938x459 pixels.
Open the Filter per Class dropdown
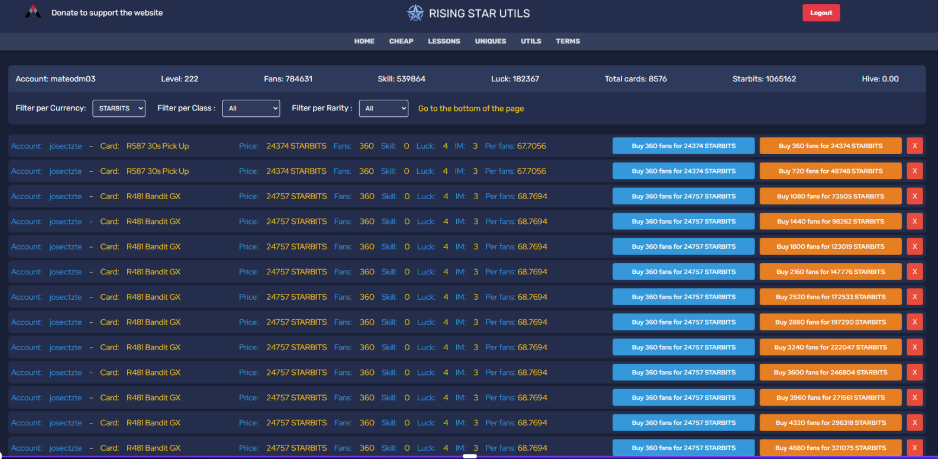tap(251, 108)
